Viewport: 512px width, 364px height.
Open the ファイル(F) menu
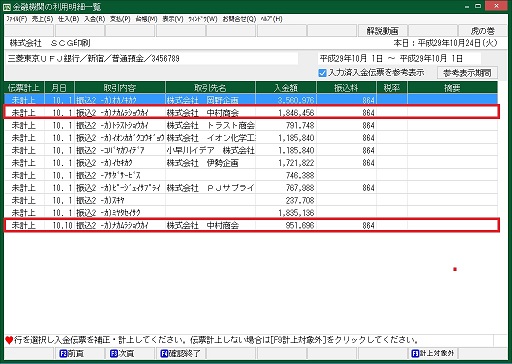pyautogui.click(x=16, y=19)
